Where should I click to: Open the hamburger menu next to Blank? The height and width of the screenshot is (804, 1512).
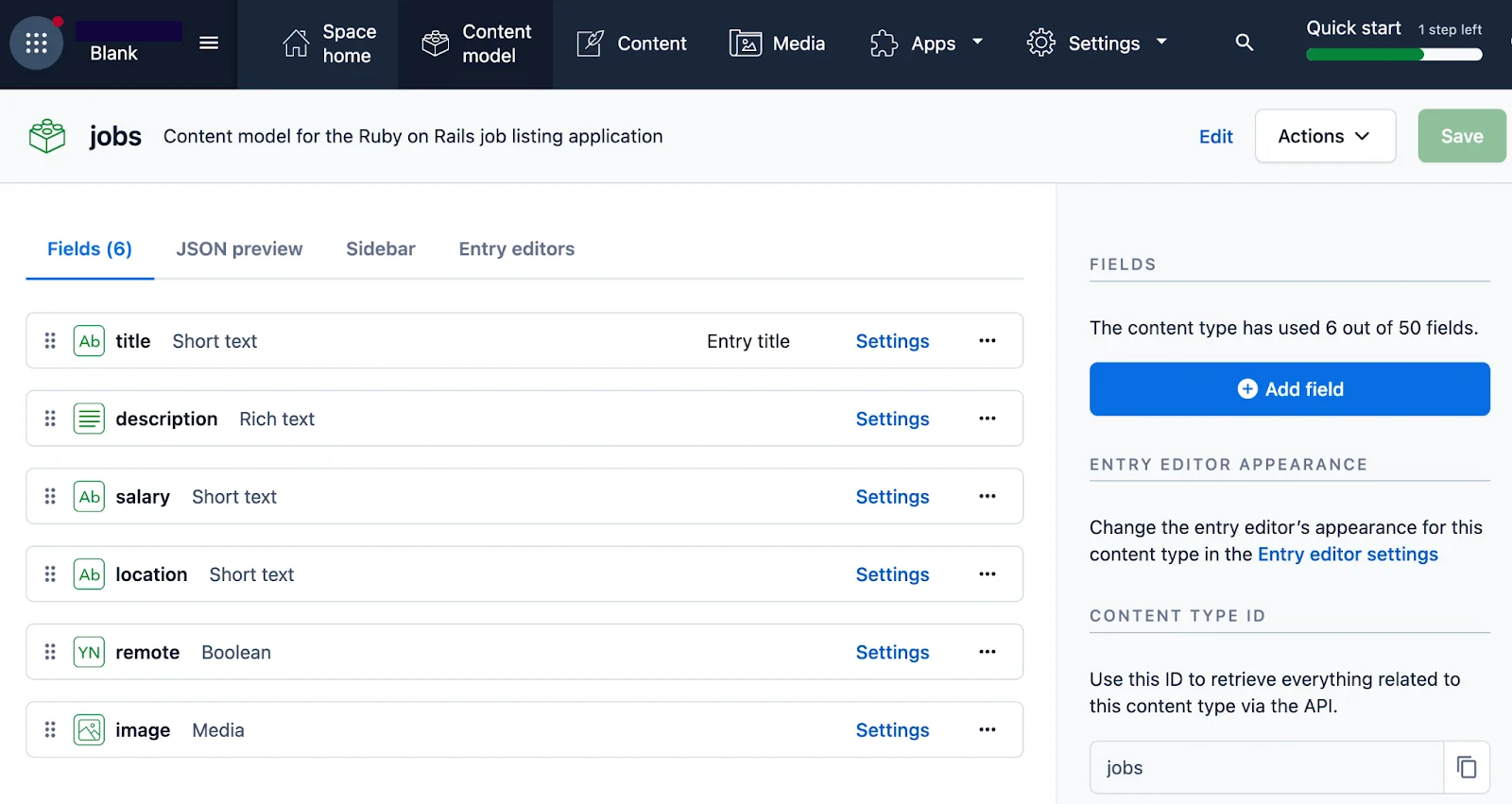(x=209, y=43)
